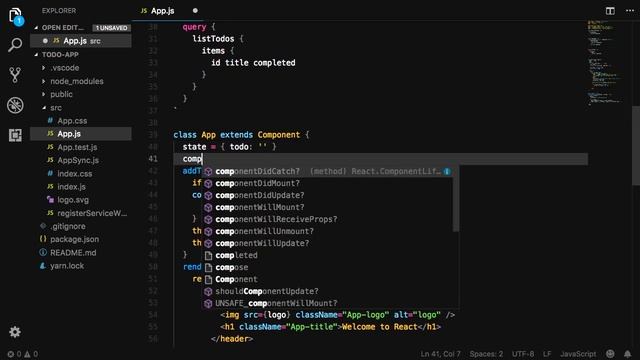Open the notifications bell
The image size is (640, 360).
pyautogui.click(x=627, y=354)
